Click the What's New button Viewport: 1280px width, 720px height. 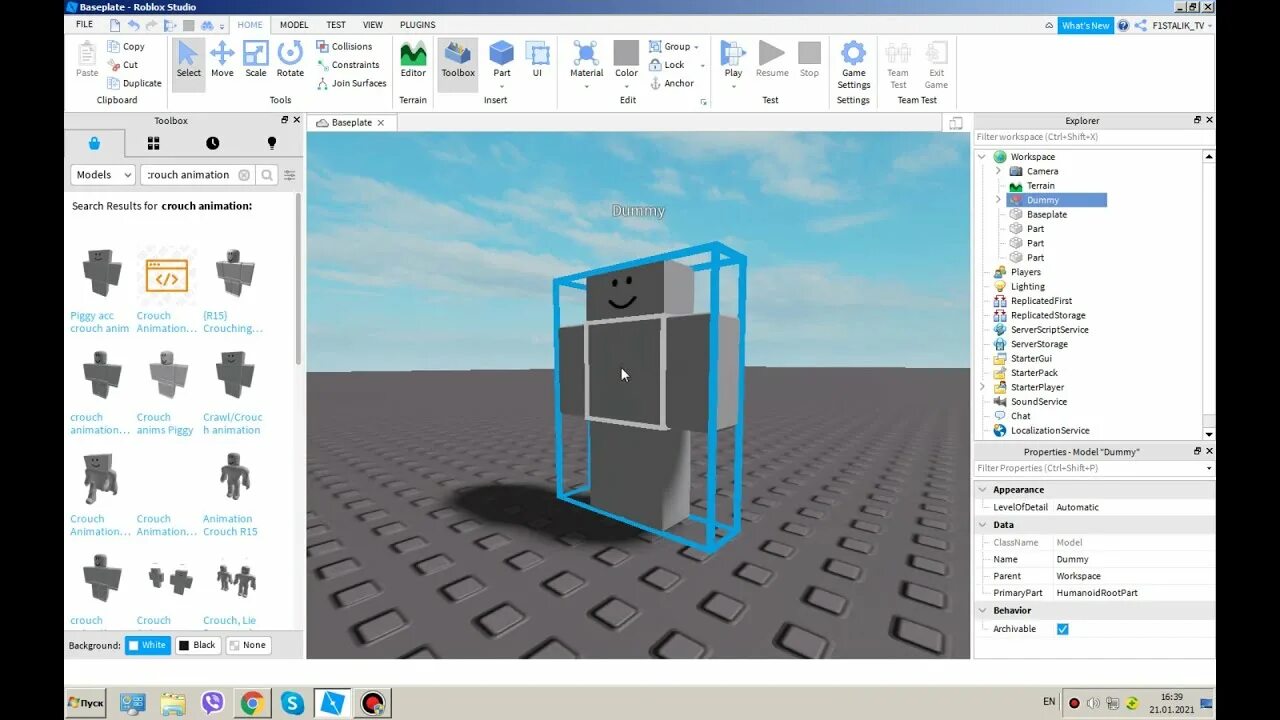[1085, 26]
